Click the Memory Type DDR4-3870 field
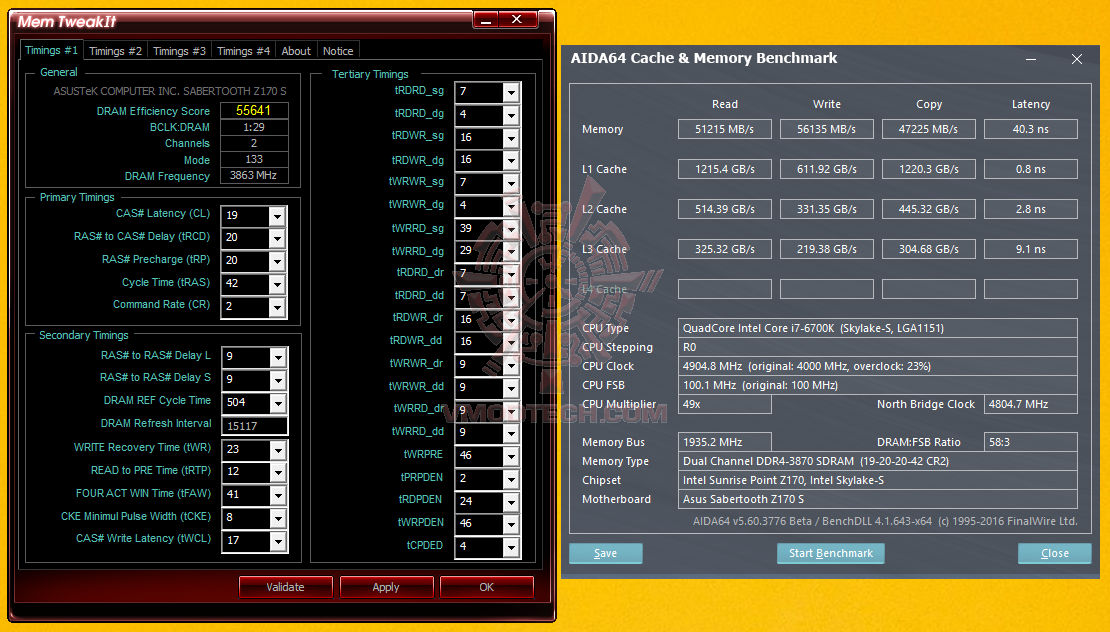1110x632 pixels. [x=877, y=461]
